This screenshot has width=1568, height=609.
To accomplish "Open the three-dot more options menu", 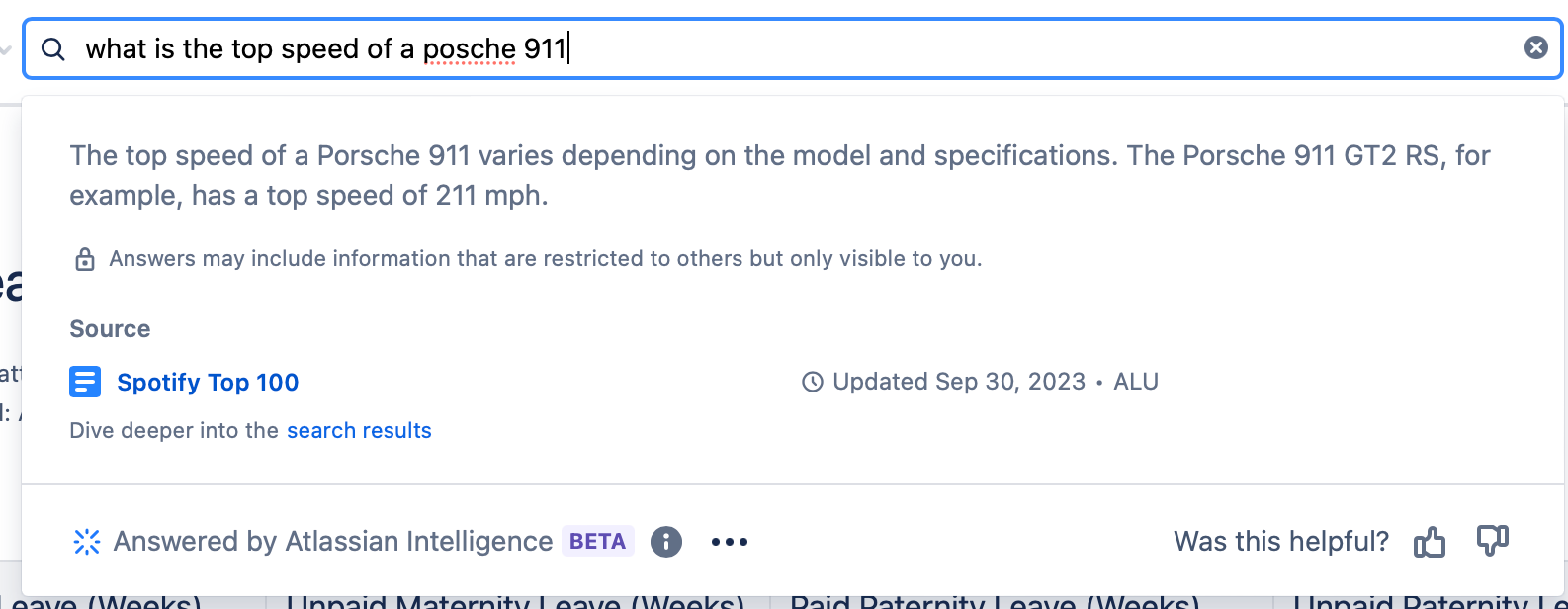I will (x=730, y=542).
